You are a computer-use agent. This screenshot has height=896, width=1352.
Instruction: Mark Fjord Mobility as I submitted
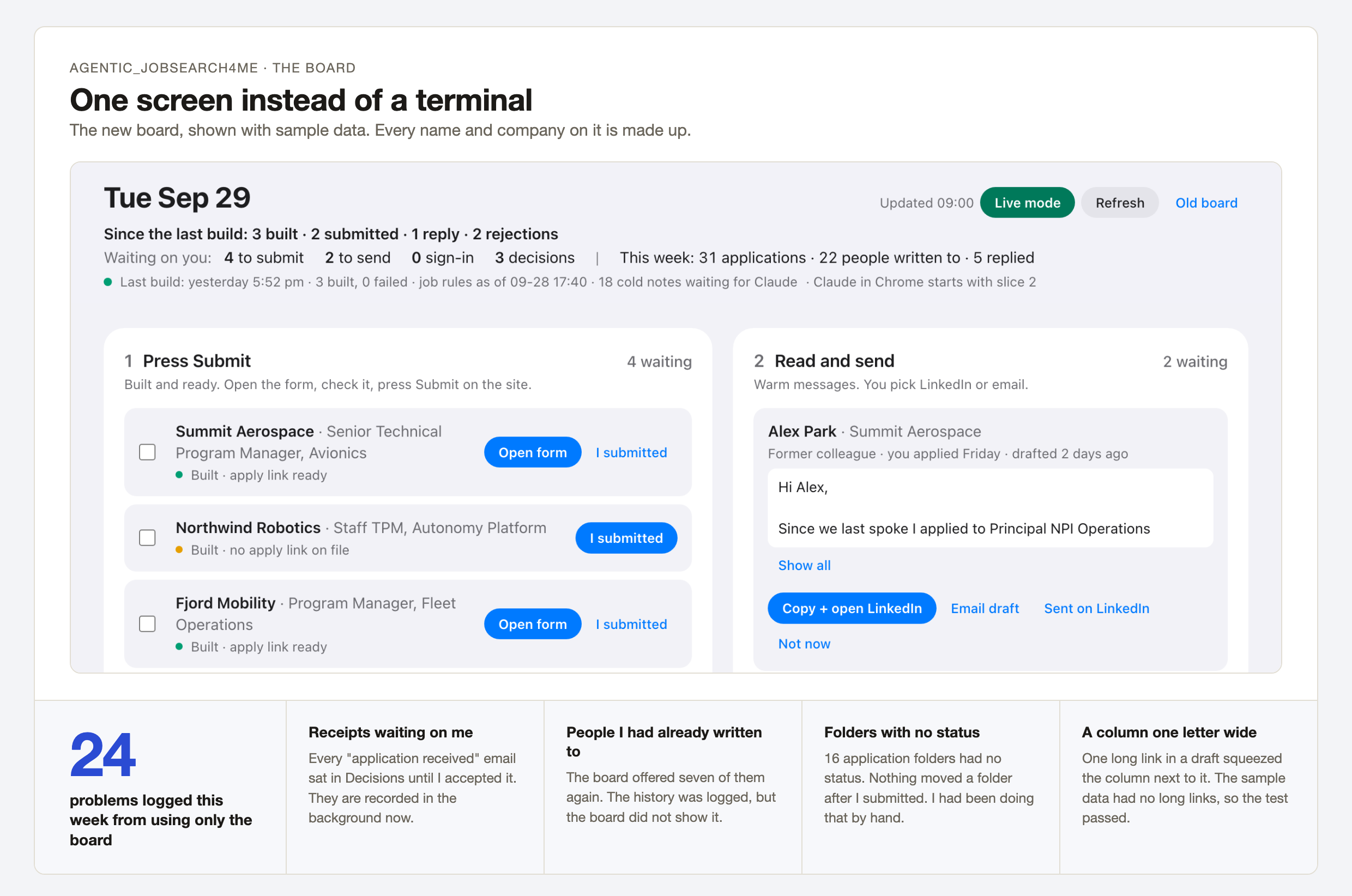point(631,624)
